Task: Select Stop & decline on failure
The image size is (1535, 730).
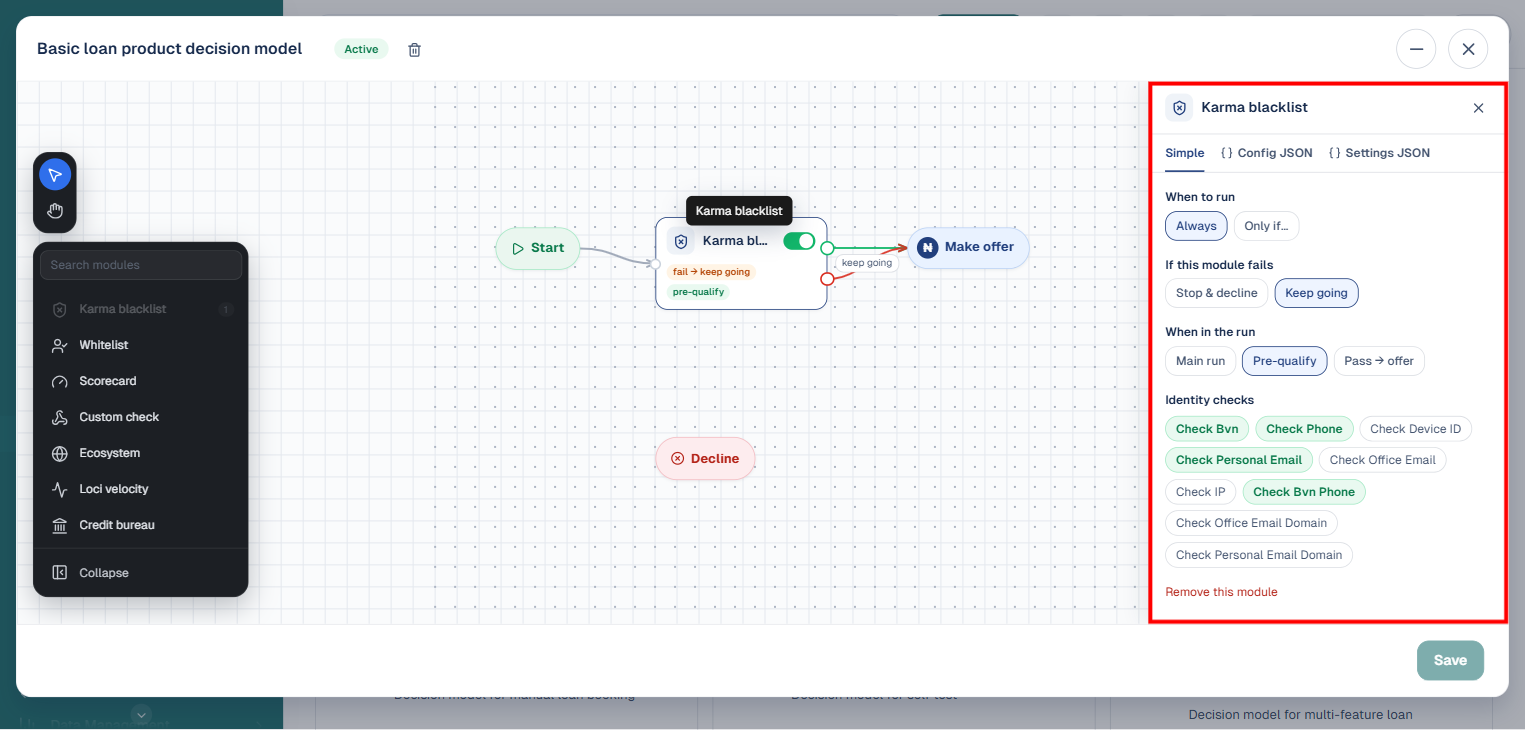Action: 1217,293
